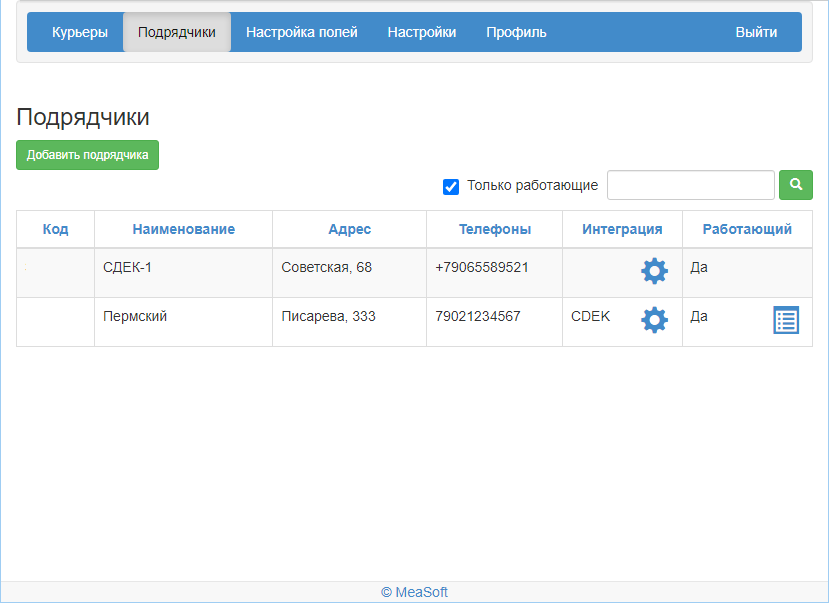Viewport: 829px width, 603px height.
Task: Focus the contractor search input field
Action: tap(690, 185)
